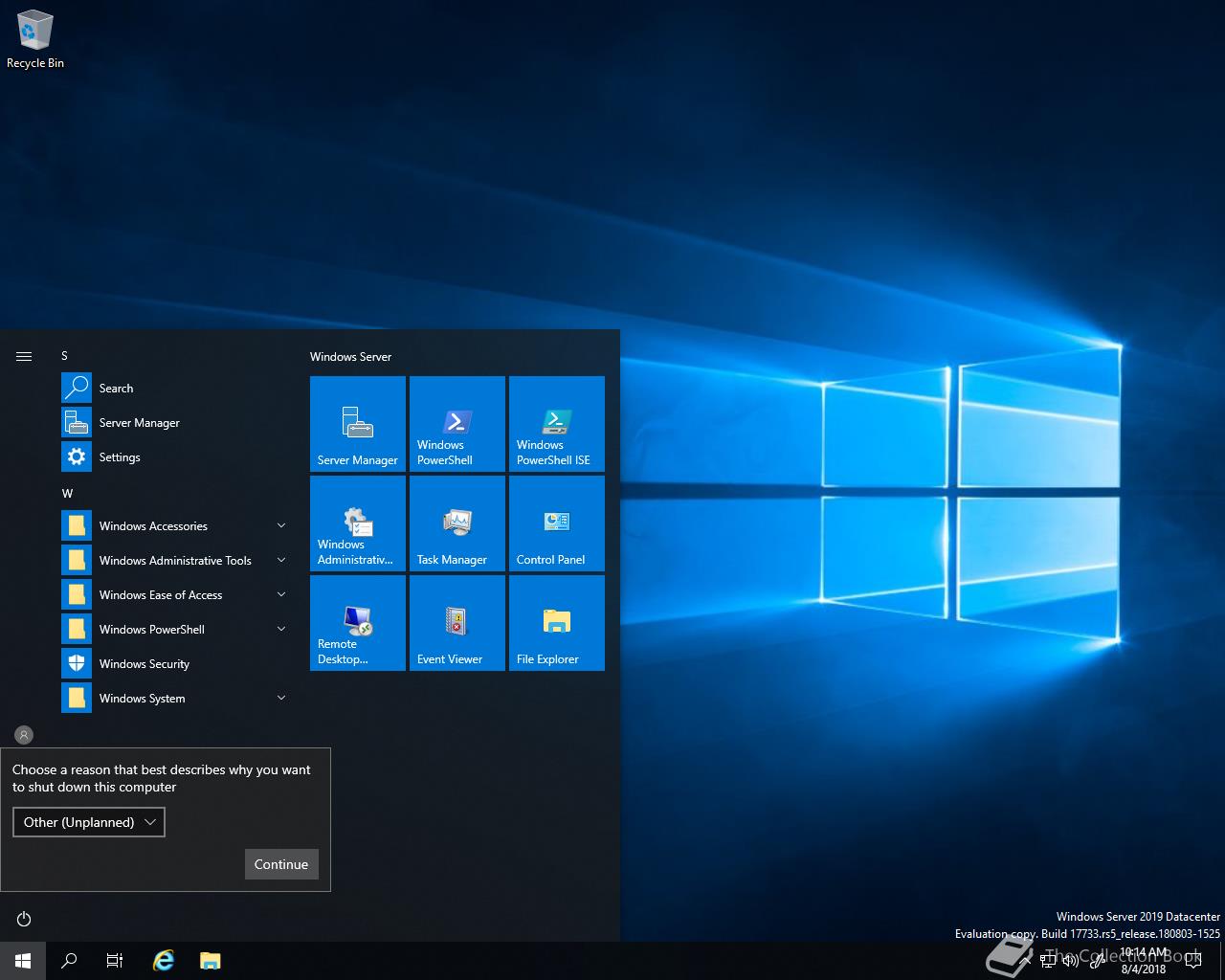The width and height of the screenshot is (1225, 980).
Task: Expand the Windows Administrative Tools folder
Action: click(174, 560)
